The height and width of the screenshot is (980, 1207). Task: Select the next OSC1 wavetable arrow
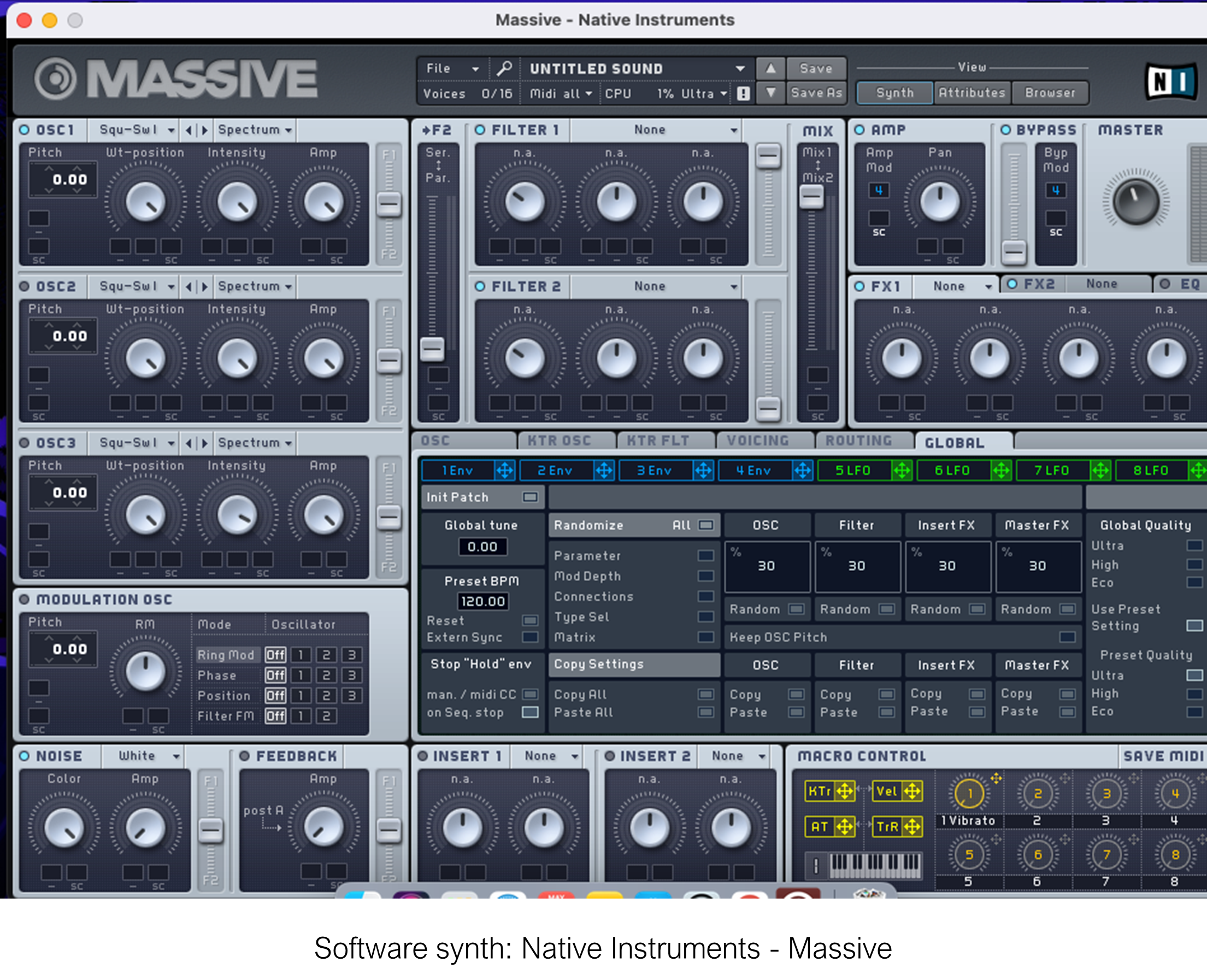205,130
